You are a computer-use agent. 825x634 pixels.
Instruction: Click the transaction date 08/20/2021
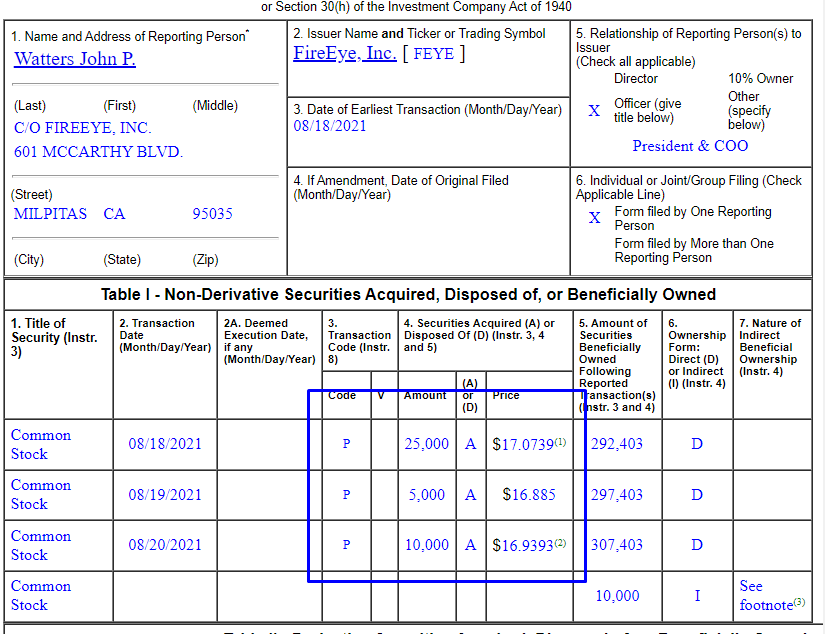tap(165, 545)
